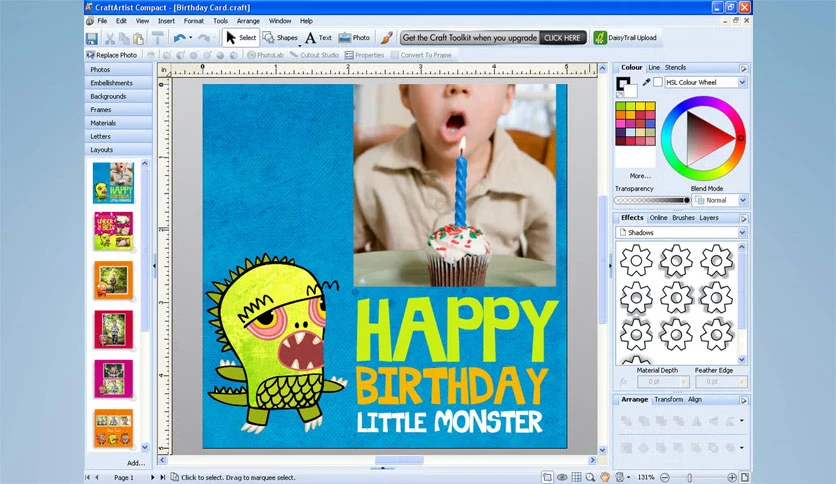This screenshot has height=484, width=836.
Task: Click the canvas vertical scrollbar down arrow
Action: (602, 450)
